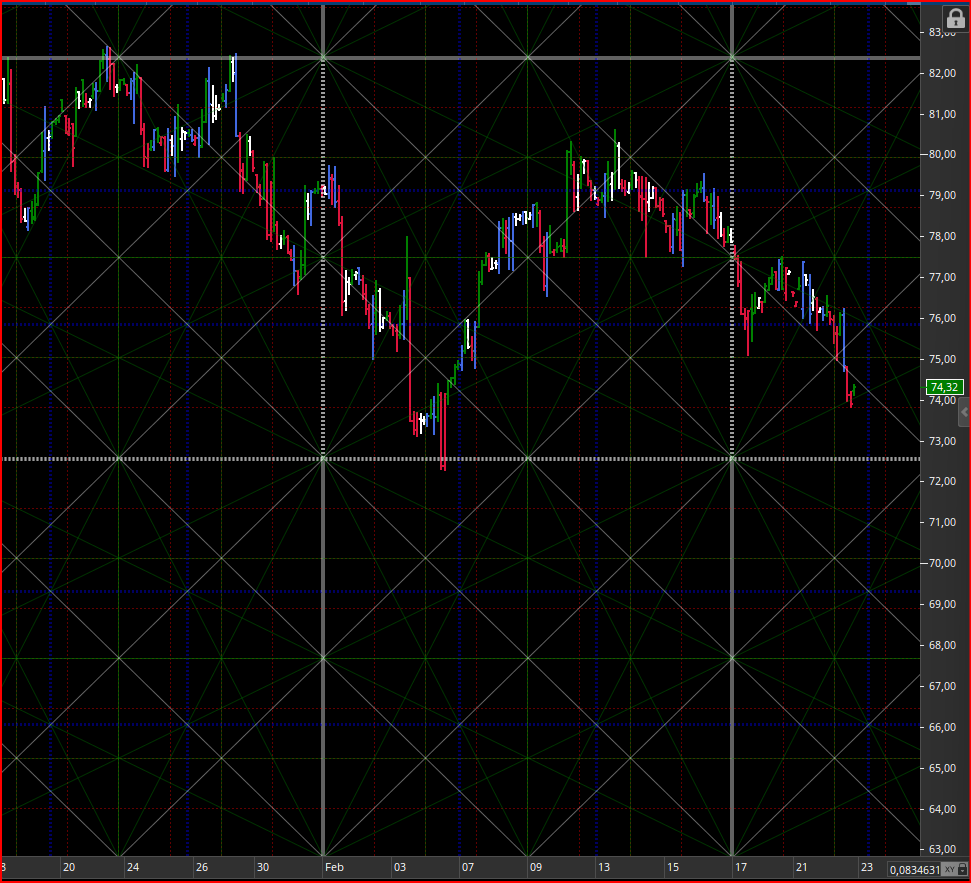This screenshot has width=971, height=883.
Task: Click the 17 date label on time axis
Action: tap(741, 867)
